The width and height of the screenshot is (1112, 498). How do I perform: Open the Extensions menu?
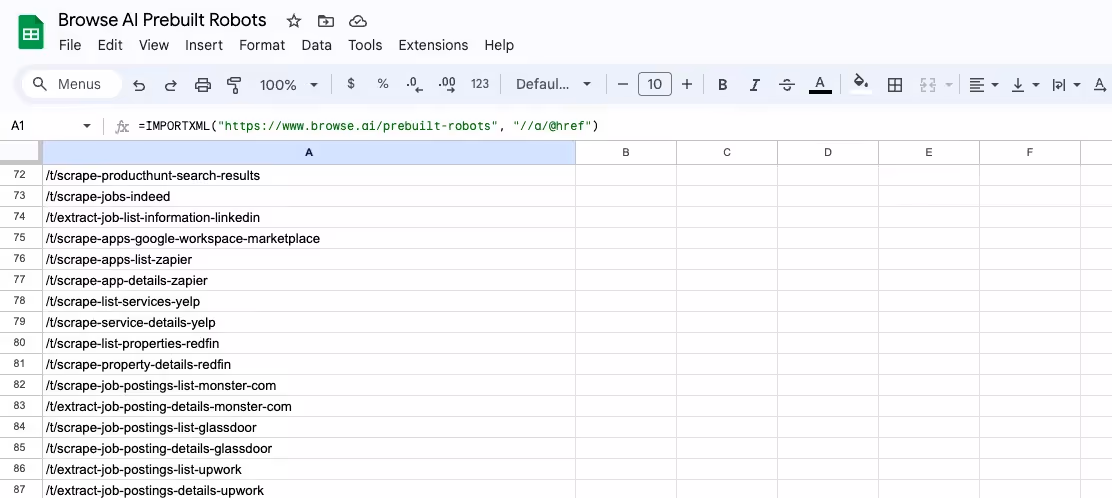coord(433,45)
